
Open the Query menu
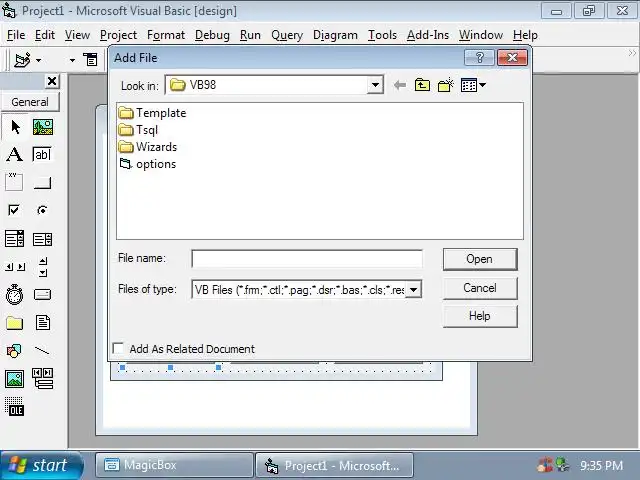(287, 35)
